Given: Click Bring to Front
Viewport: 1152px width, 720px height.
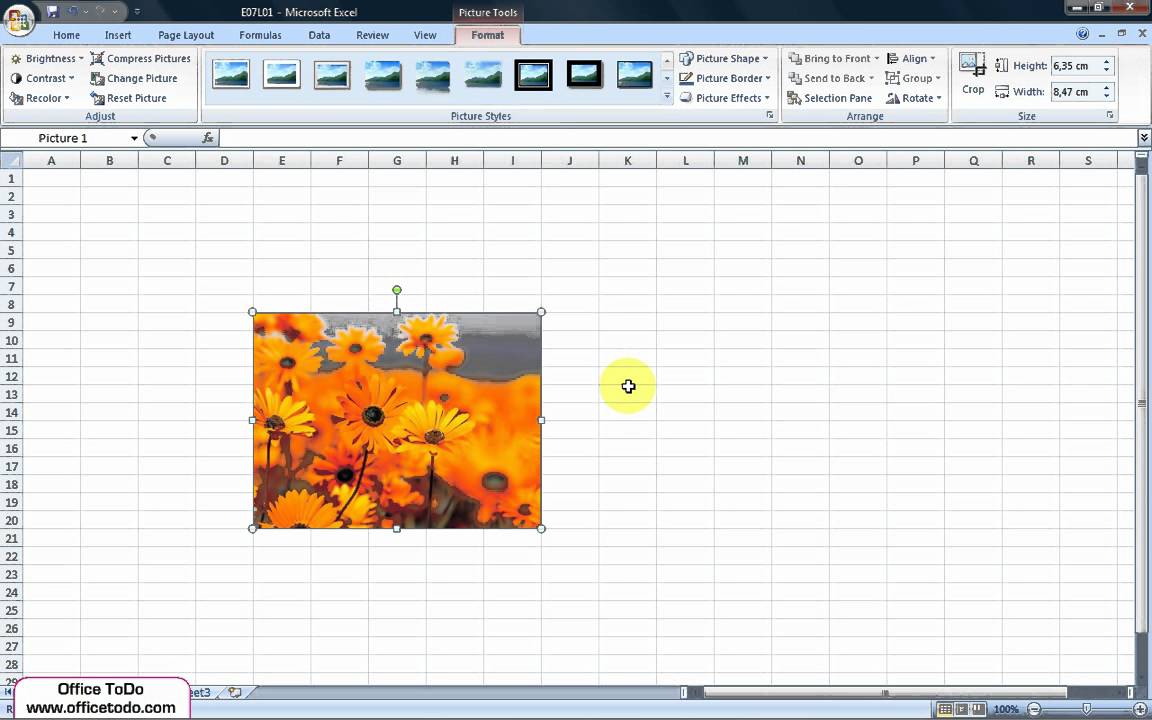Looking at the screenshot, I should point(834,58).
